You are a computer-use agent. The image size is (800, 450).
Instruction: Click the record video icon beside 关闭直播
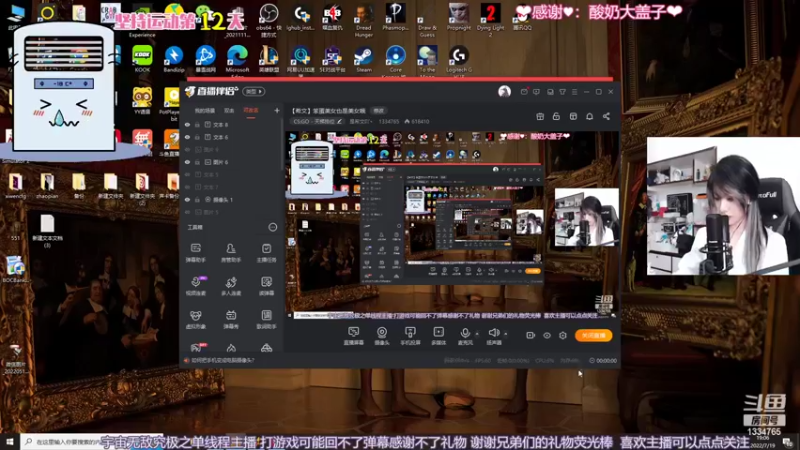531,335
